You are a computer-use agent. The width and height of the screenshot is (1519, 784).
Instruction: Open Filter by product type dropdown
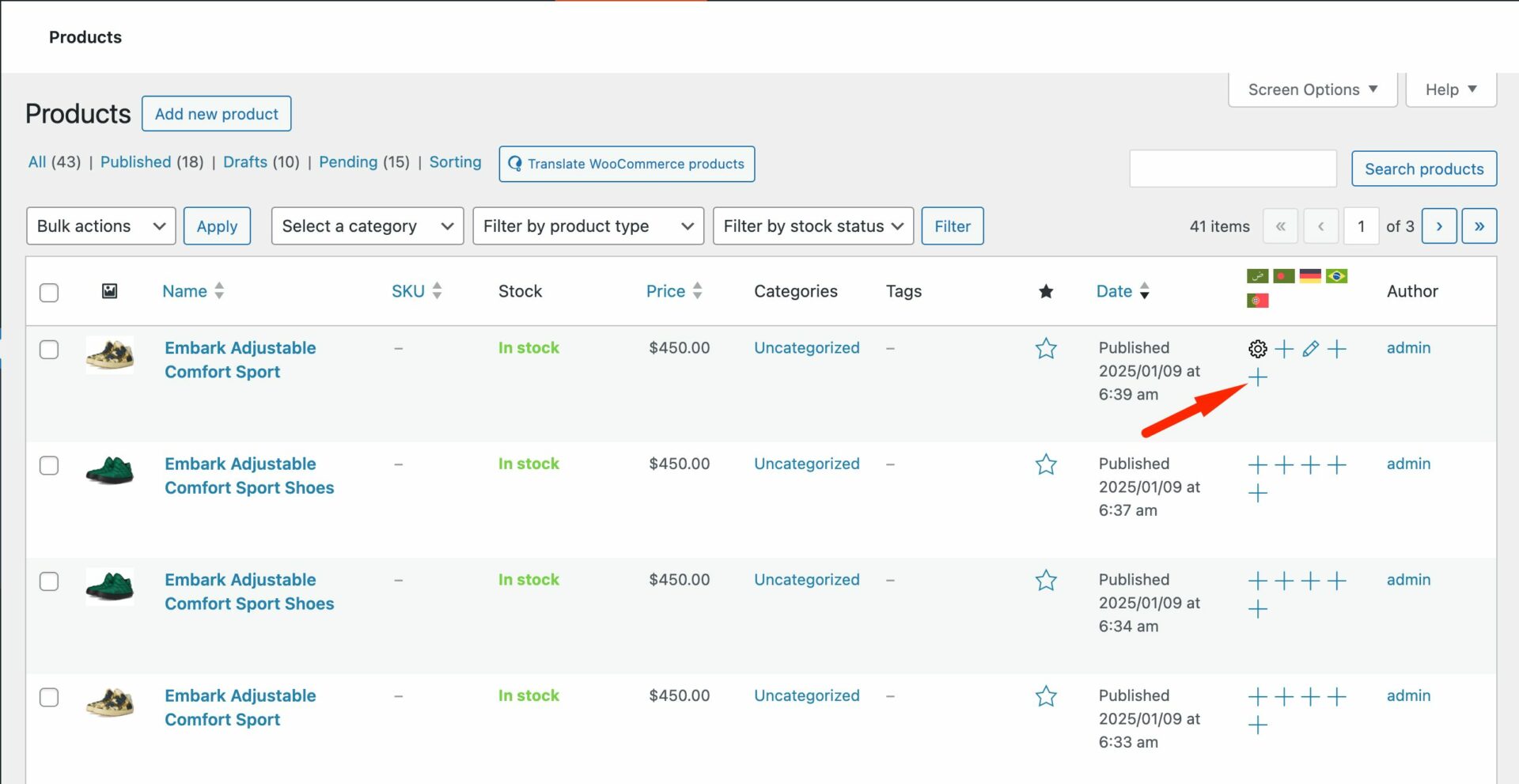(588, 226)
